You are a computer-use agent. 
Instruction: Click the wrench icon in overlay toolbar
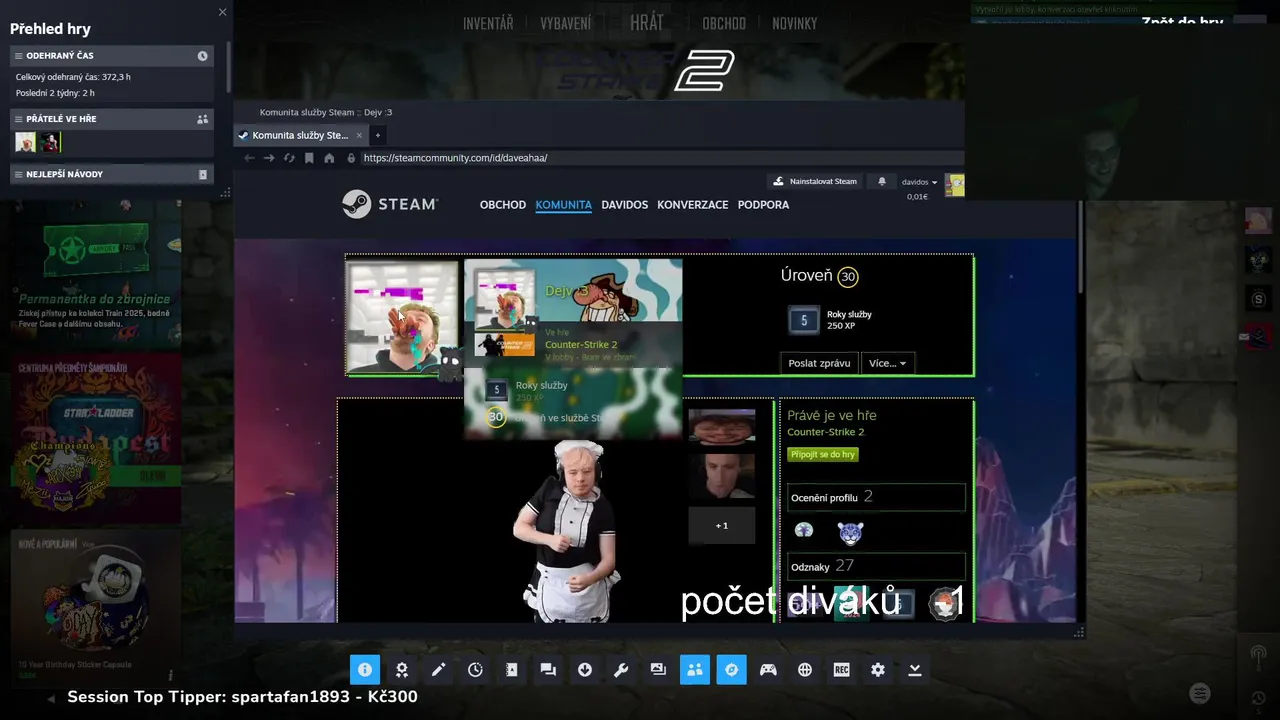[x=621, y=670]
